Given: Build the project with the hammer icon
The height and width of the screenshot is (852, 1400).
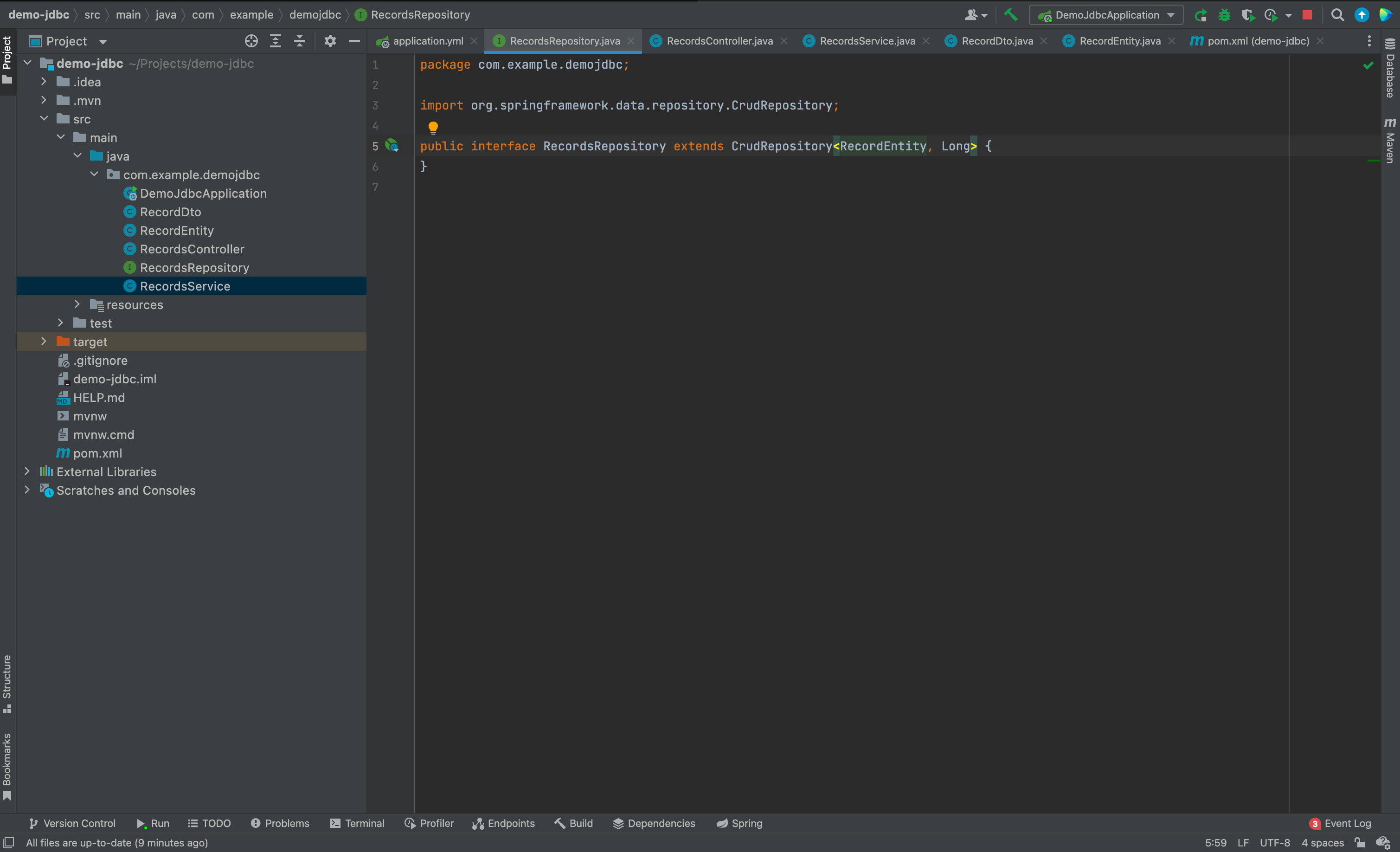Looking at the screenshot, I should 1010,15.
